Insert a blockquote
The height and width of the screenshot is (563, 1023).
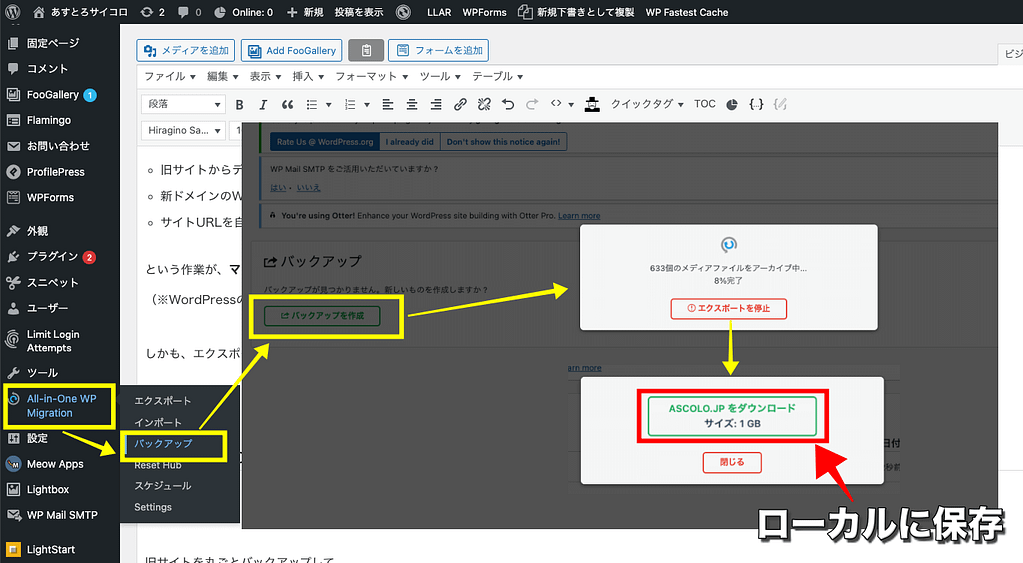pos(288,104)
